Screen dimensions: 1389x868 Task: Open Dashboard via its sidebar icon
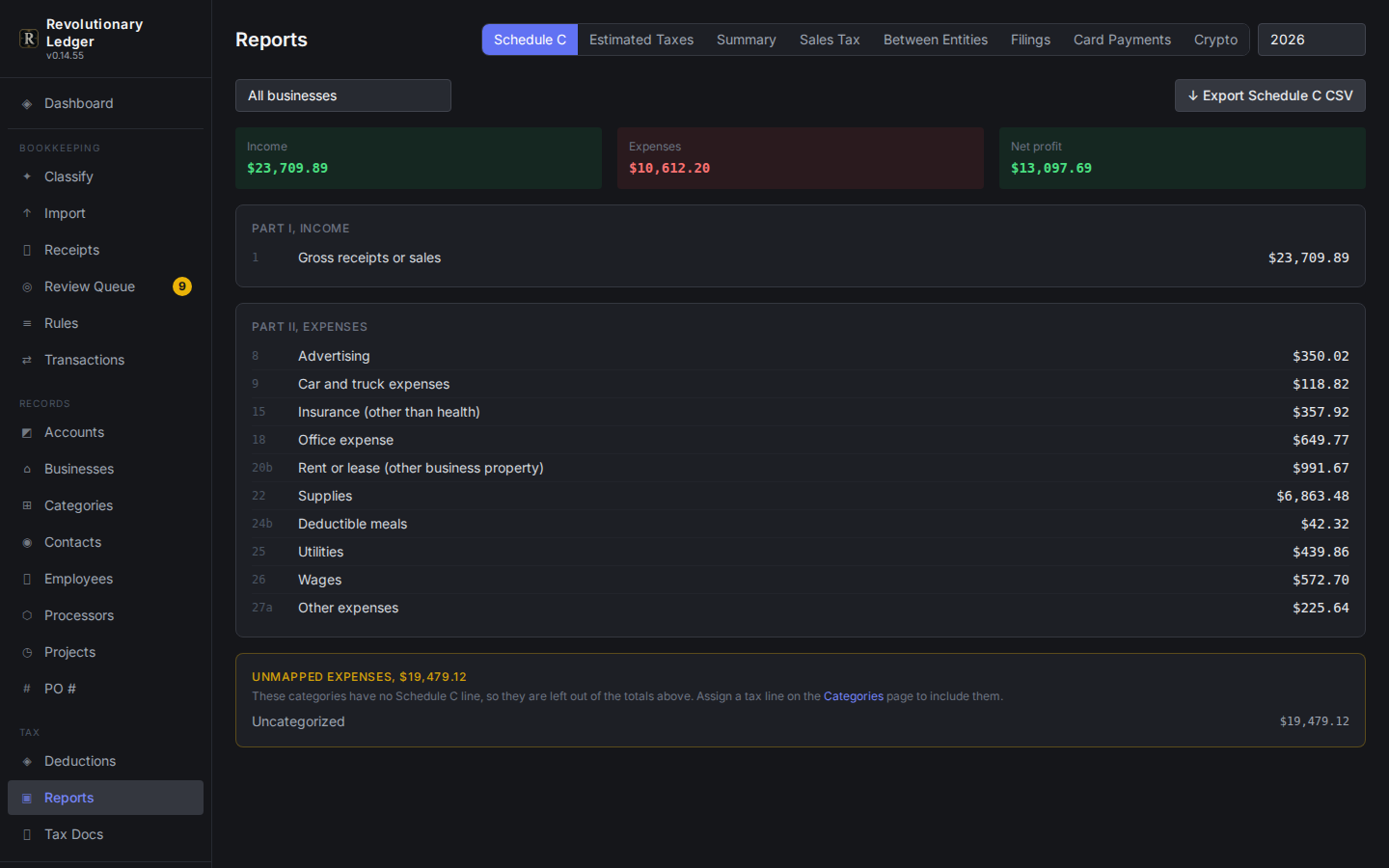27,104
